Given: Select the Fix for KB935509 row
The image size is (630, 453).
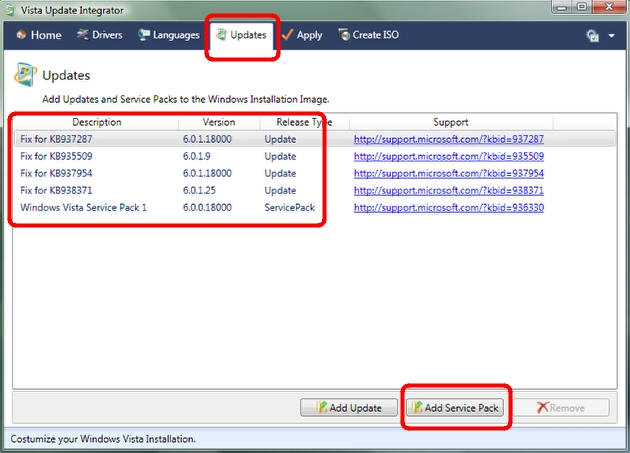Looking at the screenshot, I should 315,156.
